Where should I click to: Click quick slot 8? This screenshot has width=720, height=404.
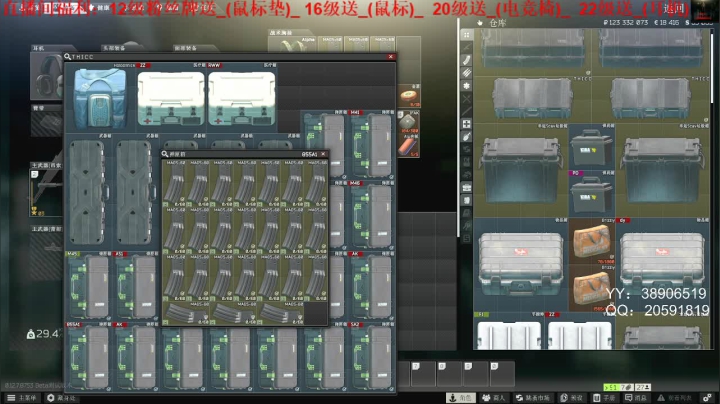449,373
